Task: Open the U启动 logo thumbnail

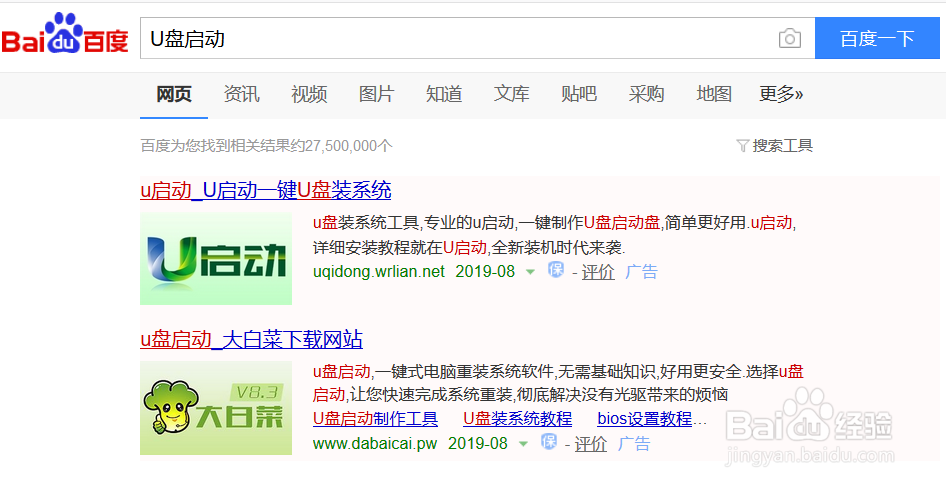Action: [216, 258]
